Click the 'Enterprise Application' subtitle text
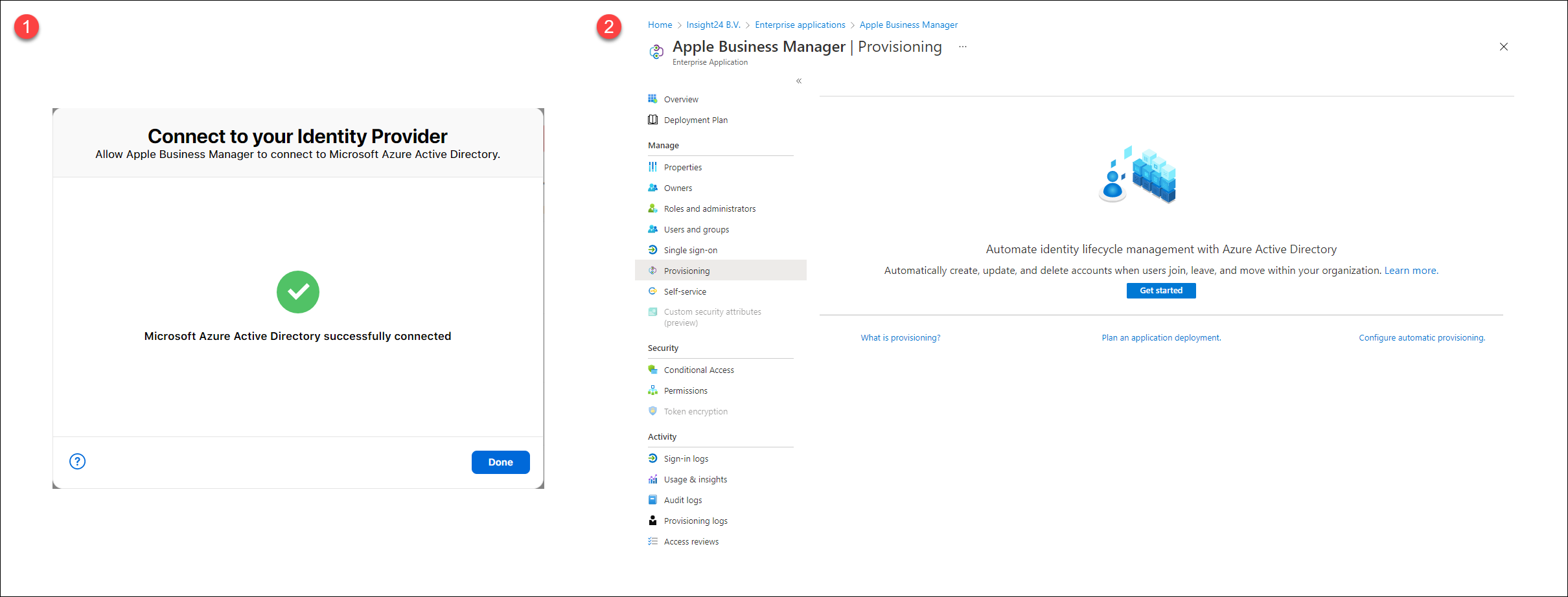The image size is (1568, 597). (710, 62)
